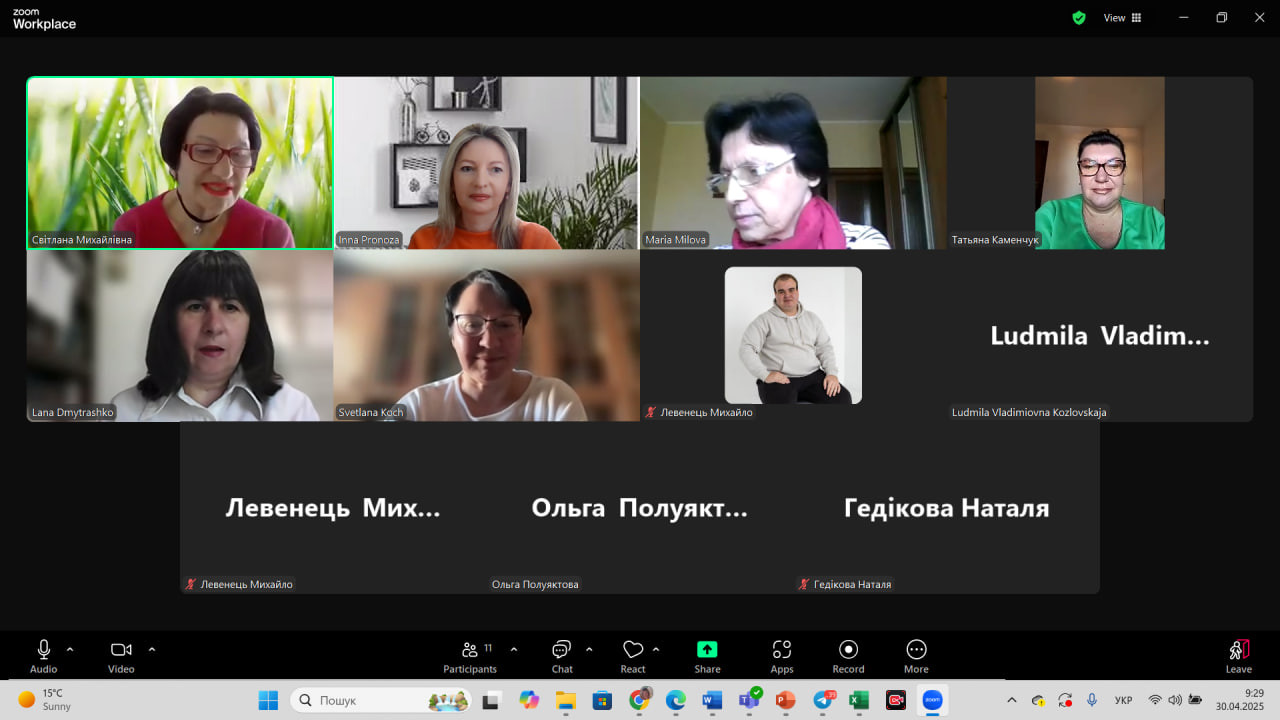Select Inna Pronoza's video tile
Screen dimensions: 1280x720
tap(486, 163)
